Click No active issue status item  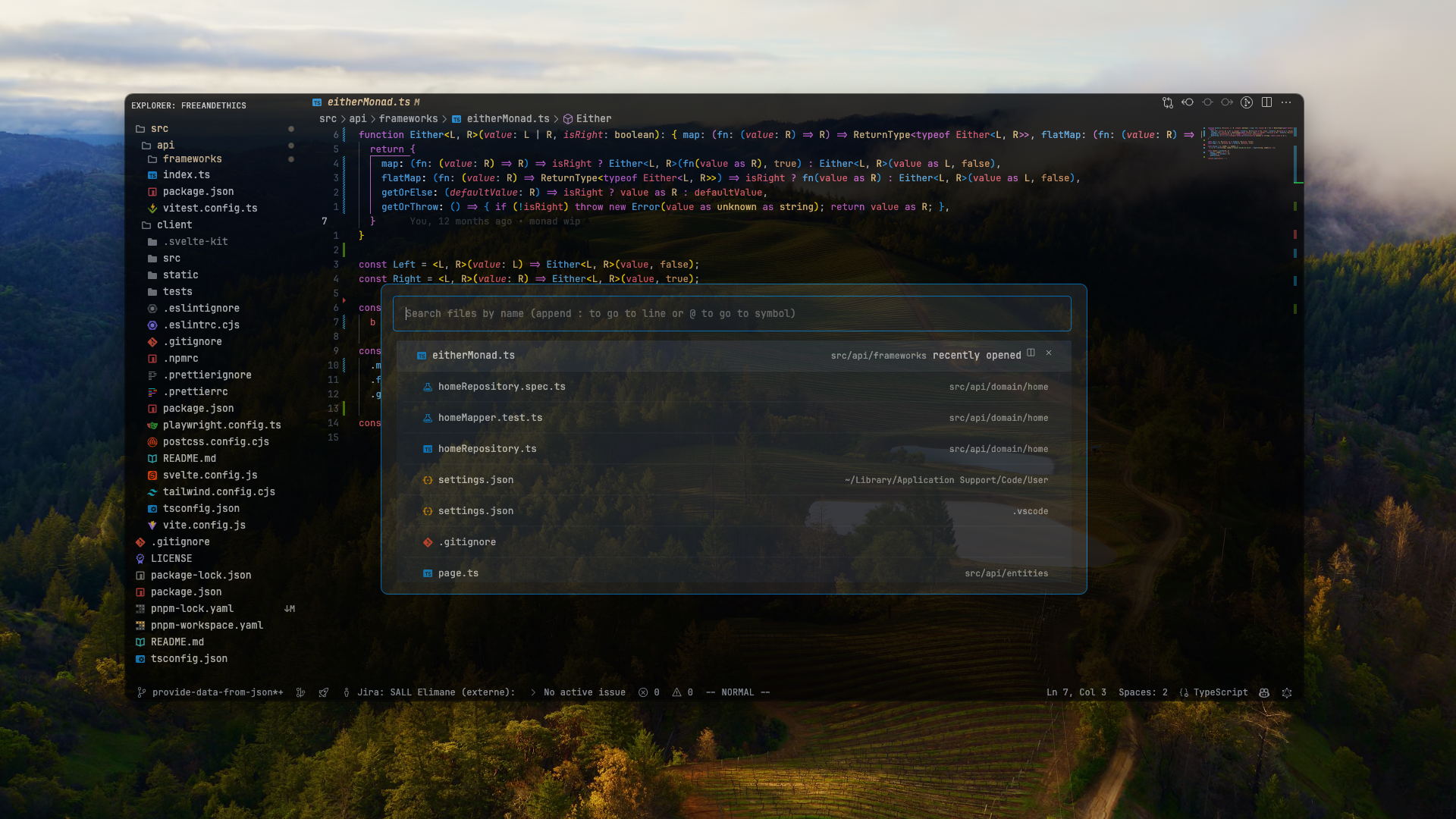pos(578,692)
